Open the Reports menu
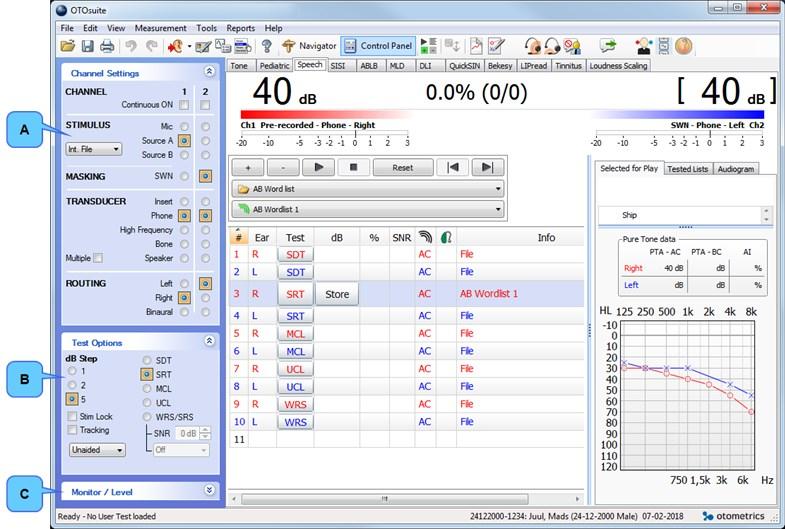785x529 pixels. (240, 28)
